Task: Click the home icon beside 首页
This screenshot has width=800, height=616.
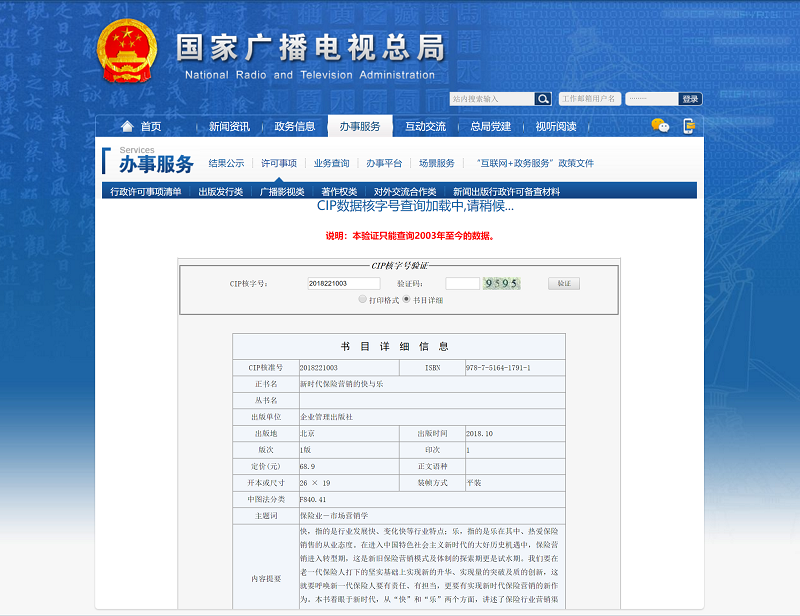Action: click(x=127, y=127)
